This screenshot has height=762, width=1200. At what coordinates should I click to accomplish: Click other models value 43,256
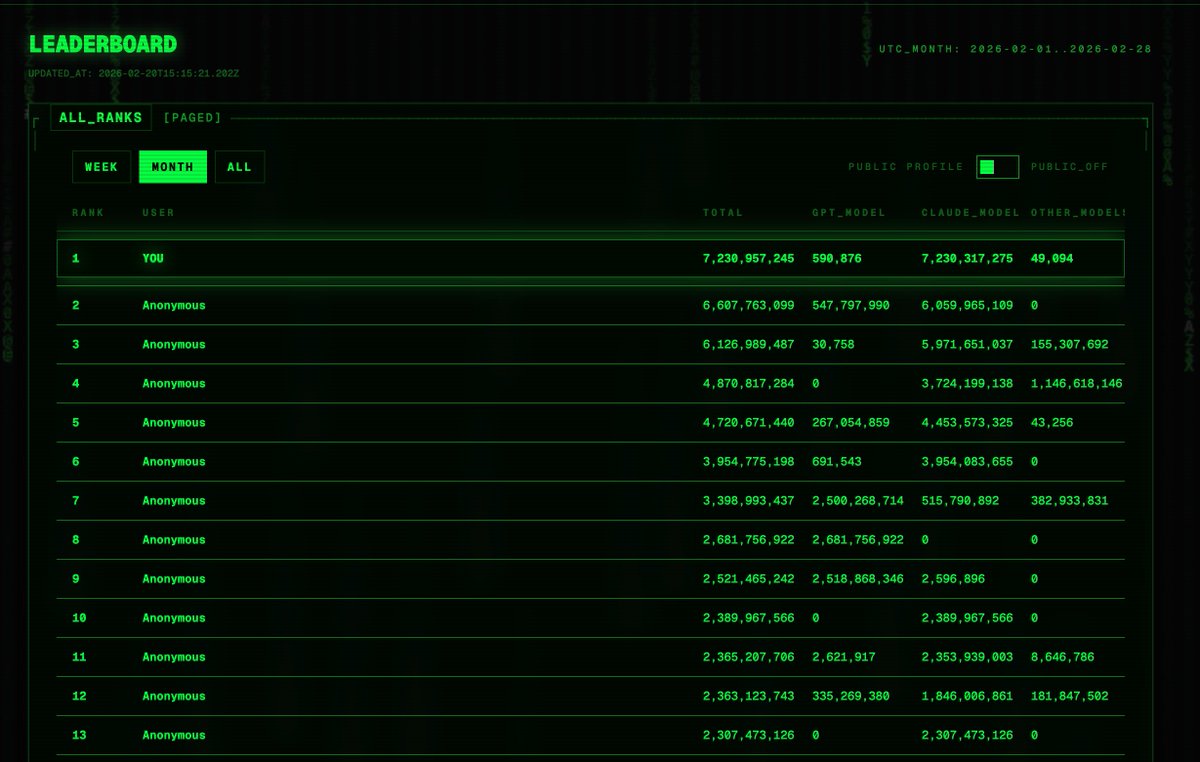1052,422
